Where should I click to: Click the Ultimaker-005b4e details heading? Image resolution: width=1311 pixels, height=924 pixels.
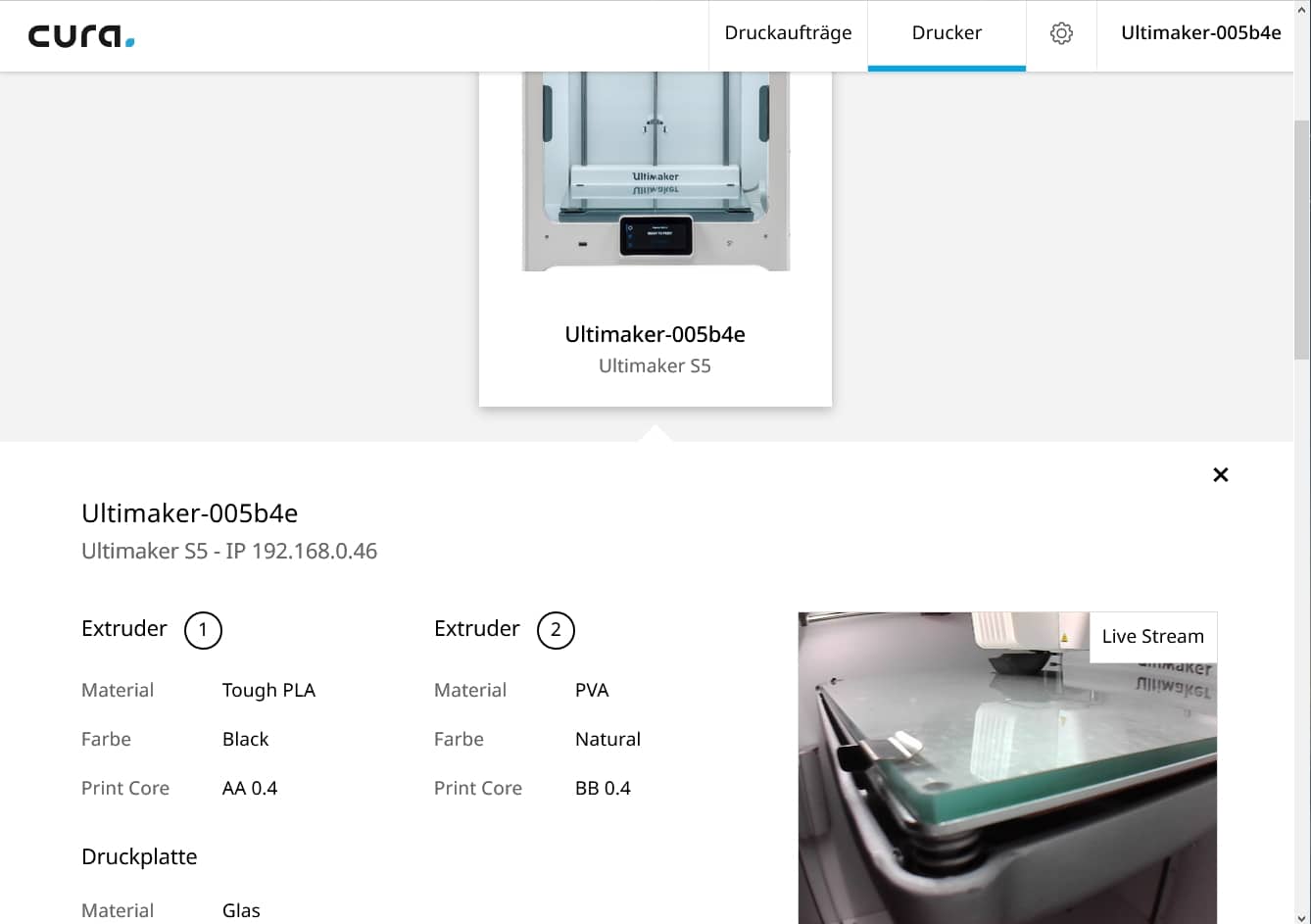[x=189, y=513]
